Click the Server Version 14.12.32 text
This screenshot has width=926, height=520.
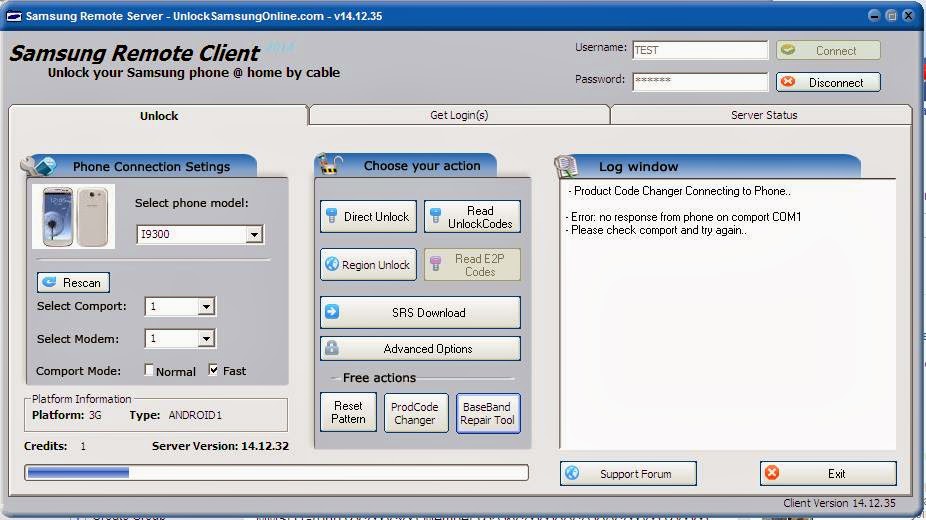pos(220,446)
